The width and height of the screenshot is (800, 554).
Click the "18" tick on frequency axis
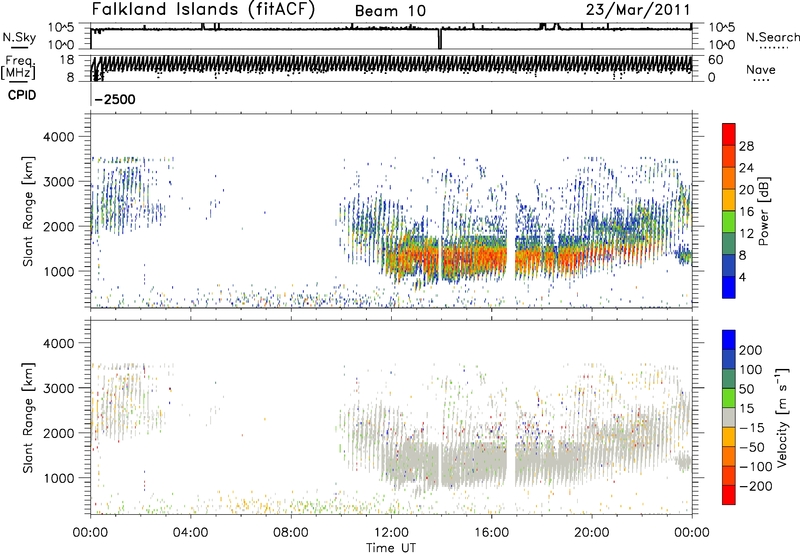[x=67, y=60]
